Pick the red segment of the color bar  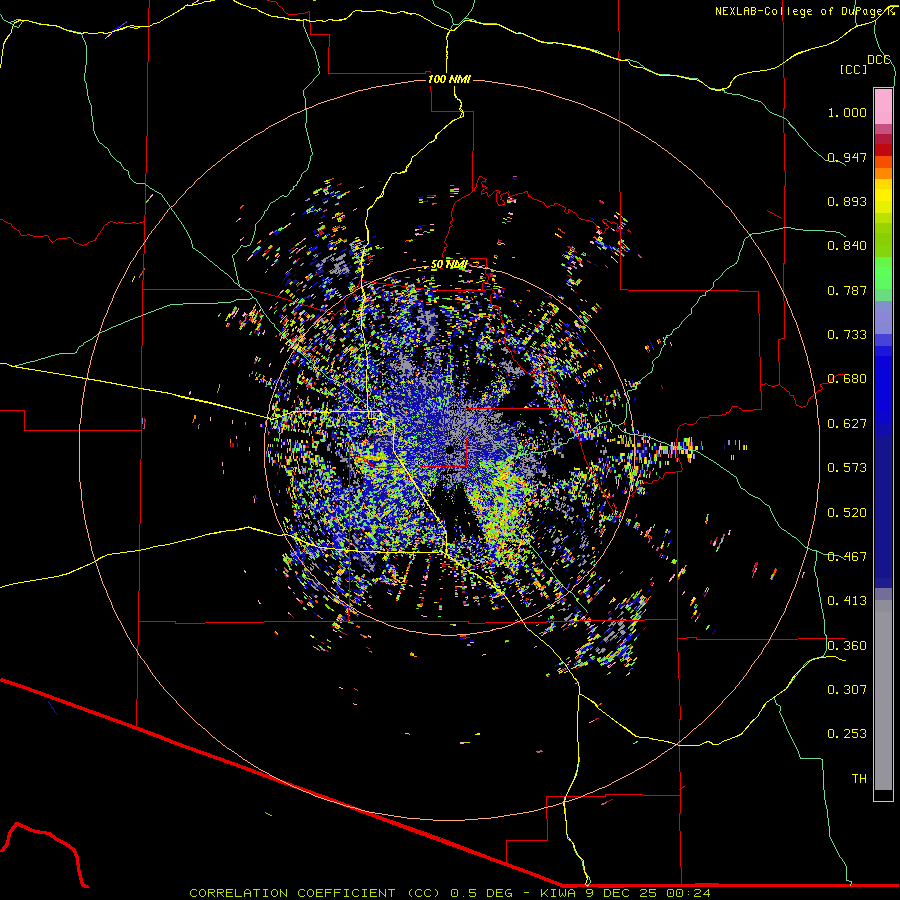(x=883, y=150)
